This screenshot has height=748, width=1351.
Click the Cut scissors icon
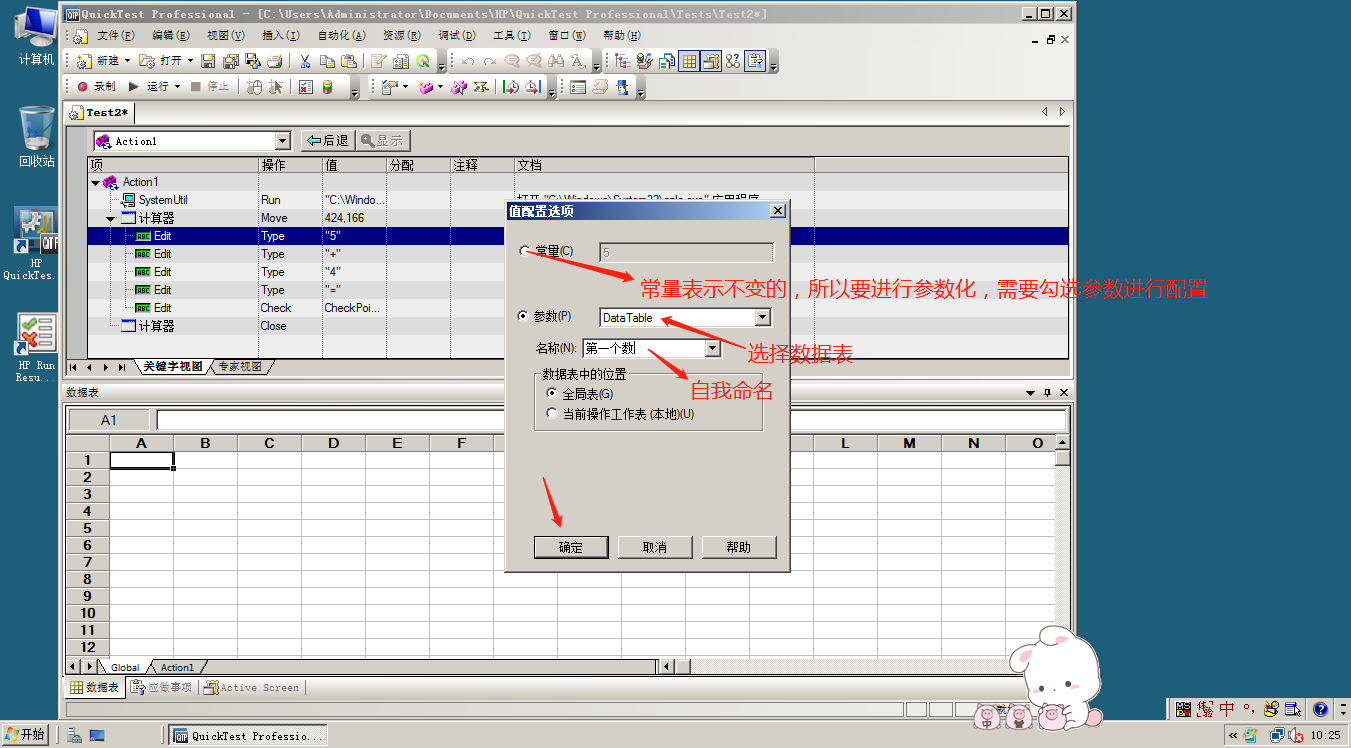tap(305, 61)
